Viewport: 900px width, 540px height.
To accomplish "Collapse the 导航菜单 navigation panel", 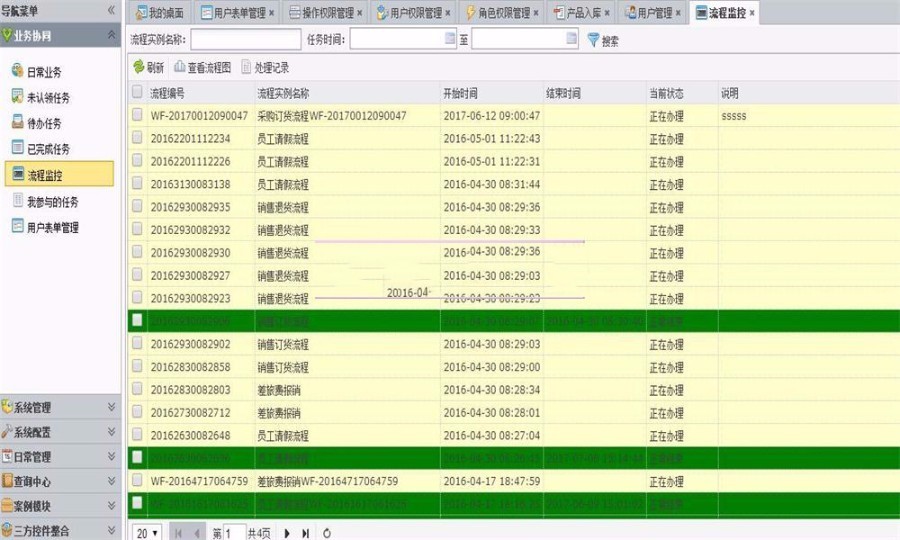I will click(x=110, y=9).
